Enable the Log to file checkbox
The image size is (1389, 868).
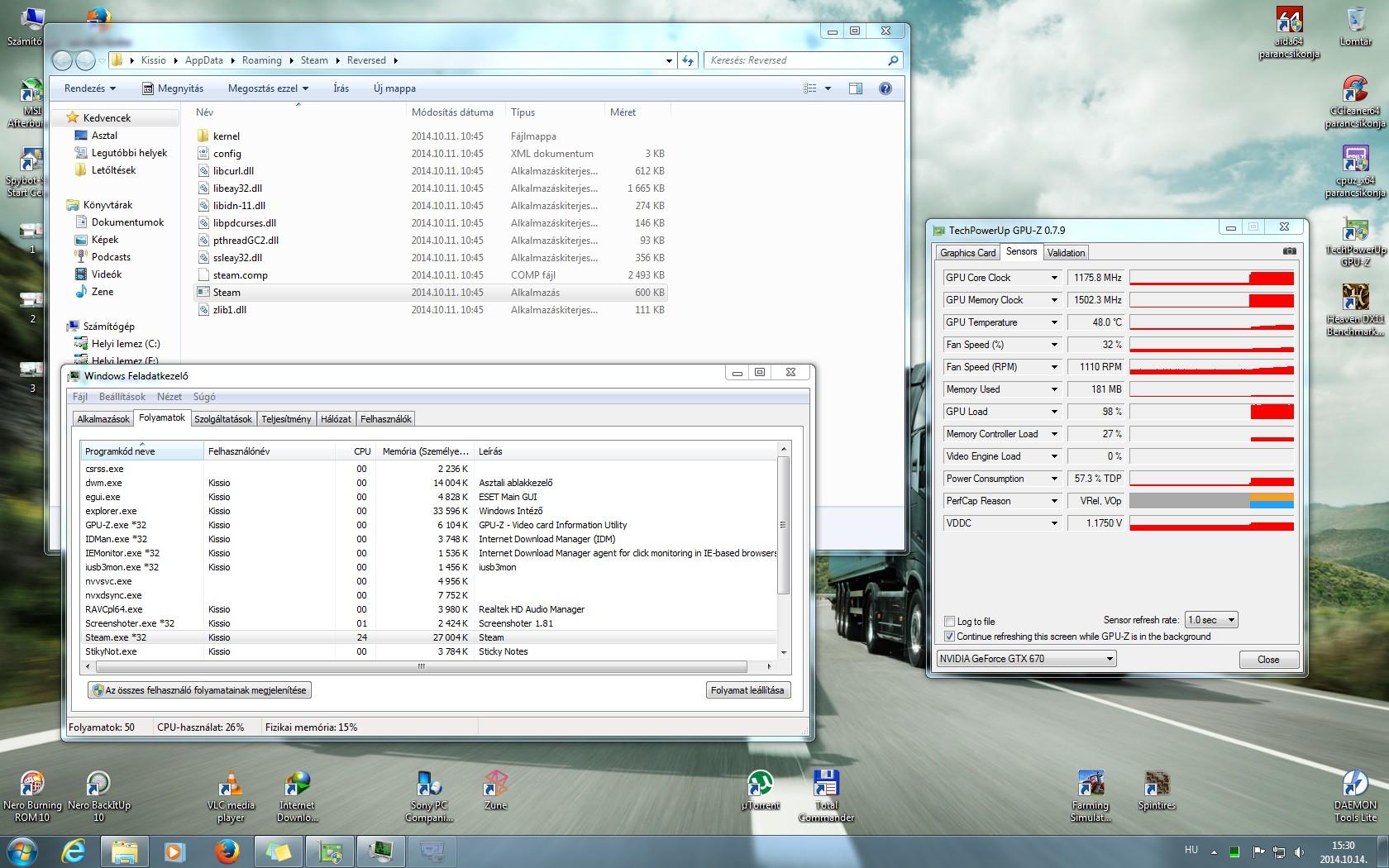(x=949, y=622)
